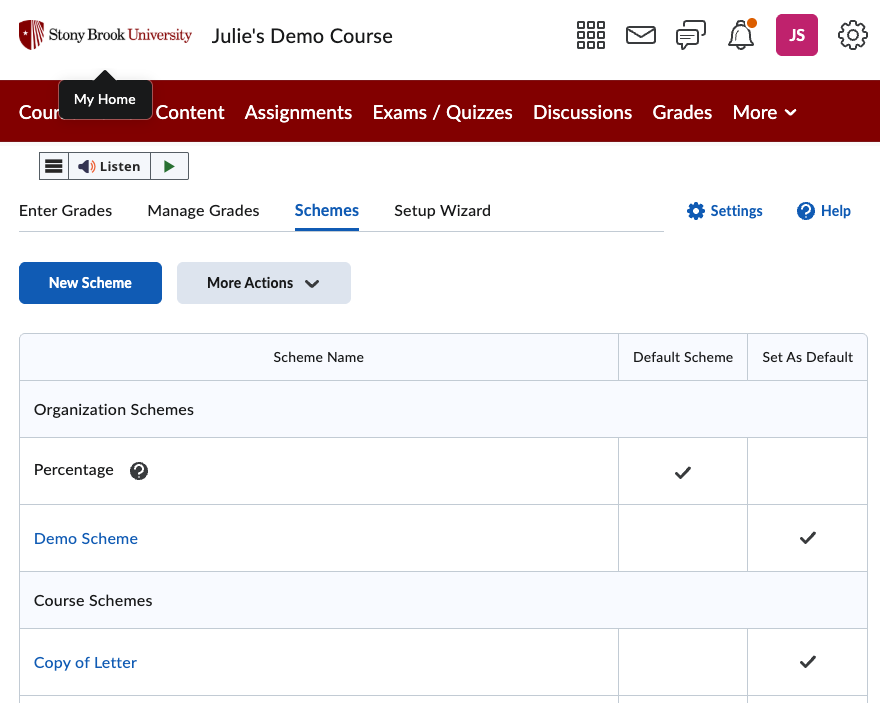This screenshot has width=880, height=703.
Task: Open the JS user profile avatar
Action: 796,35
